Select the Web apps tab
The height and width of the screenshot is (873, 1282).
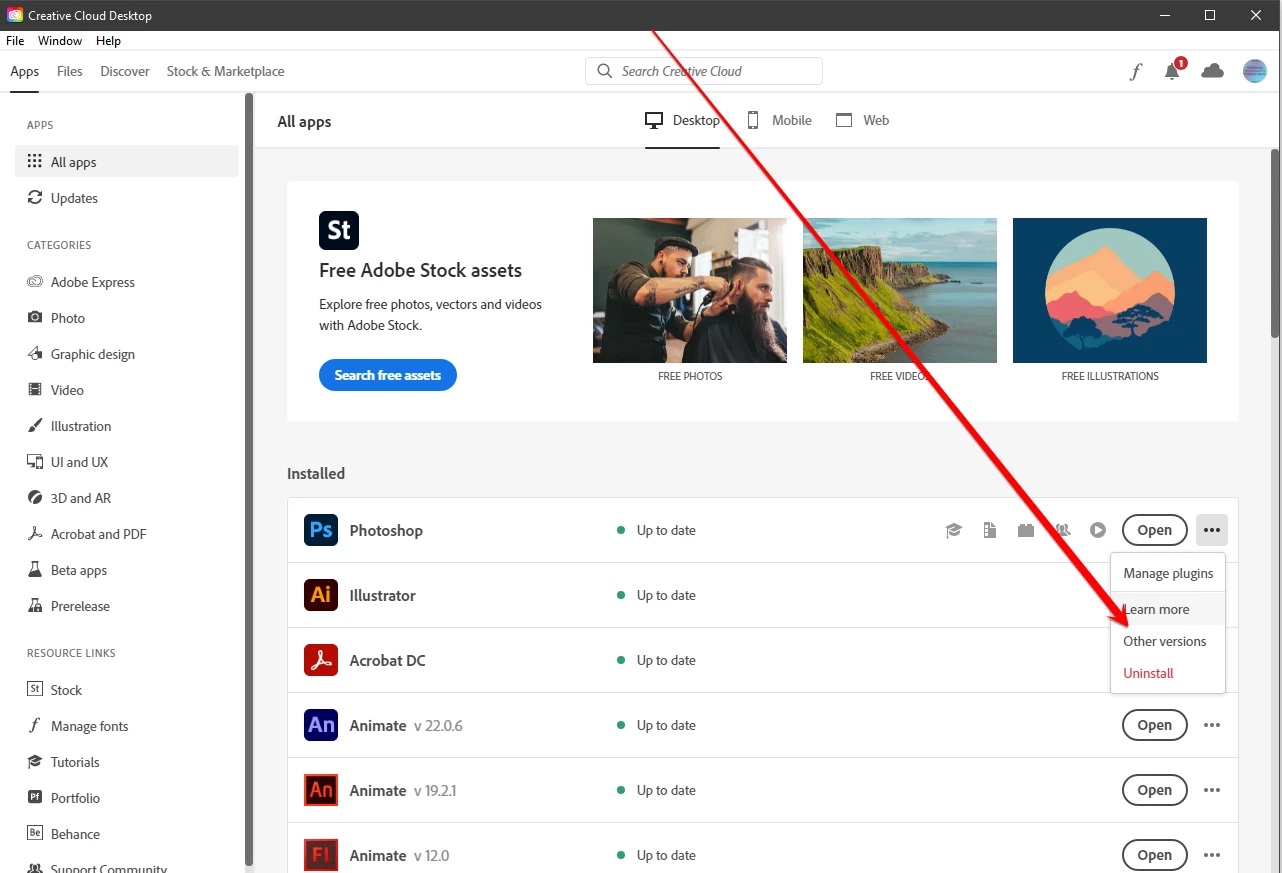[862, 120]
